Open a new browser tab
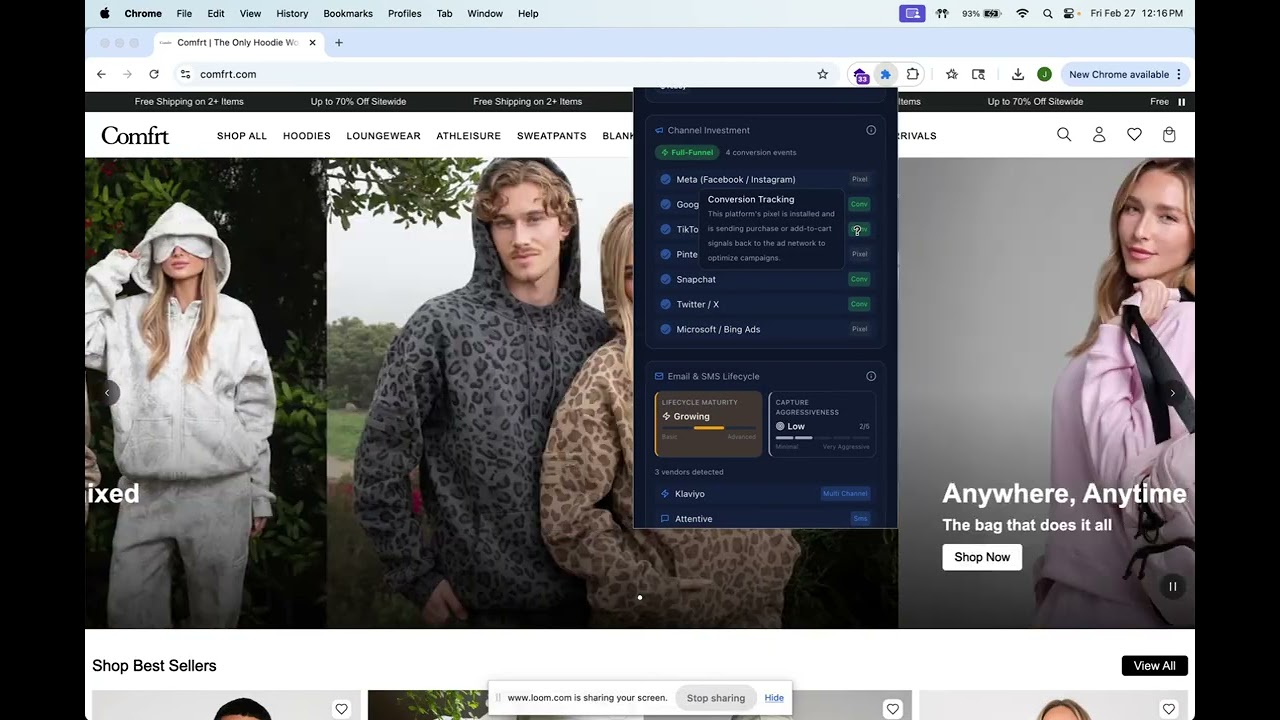The height and width of the screenshot is (720, 1280). [x=339, y=43]
